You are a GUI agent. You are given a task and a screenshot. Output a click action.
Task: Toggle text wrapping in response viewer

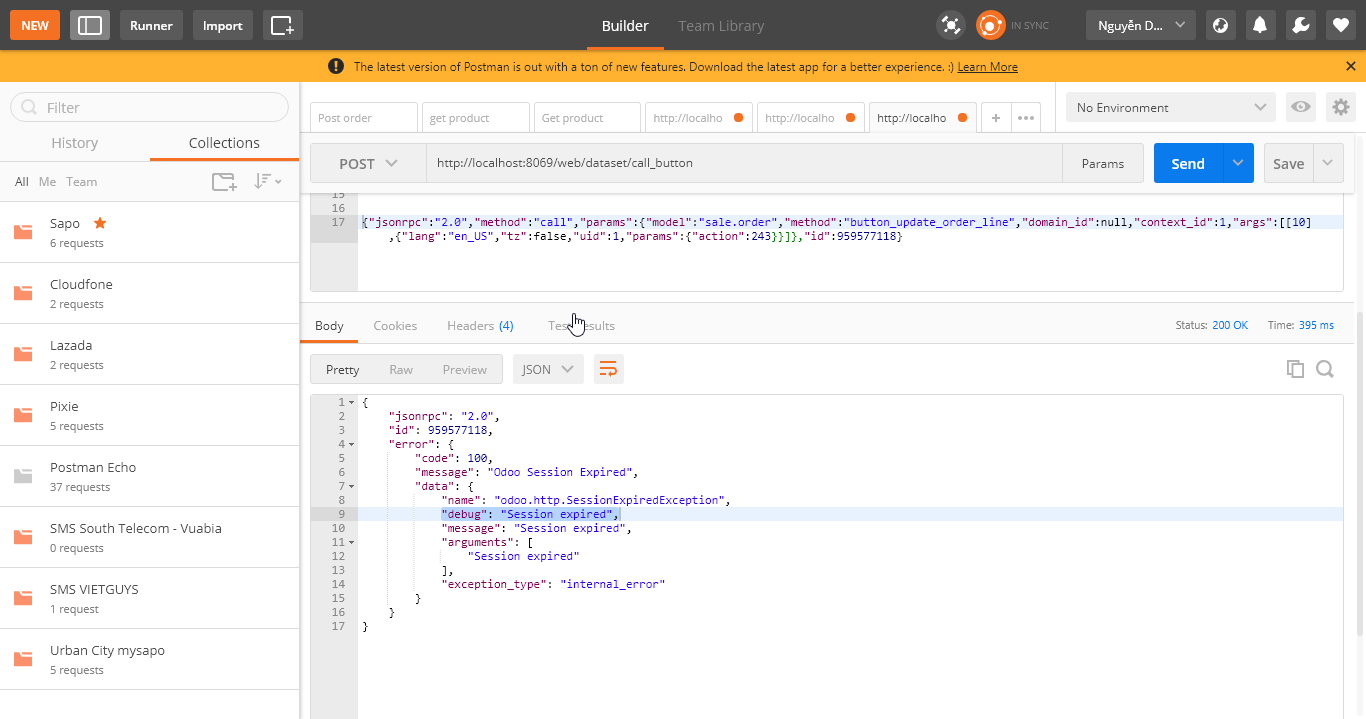(608, 368)
